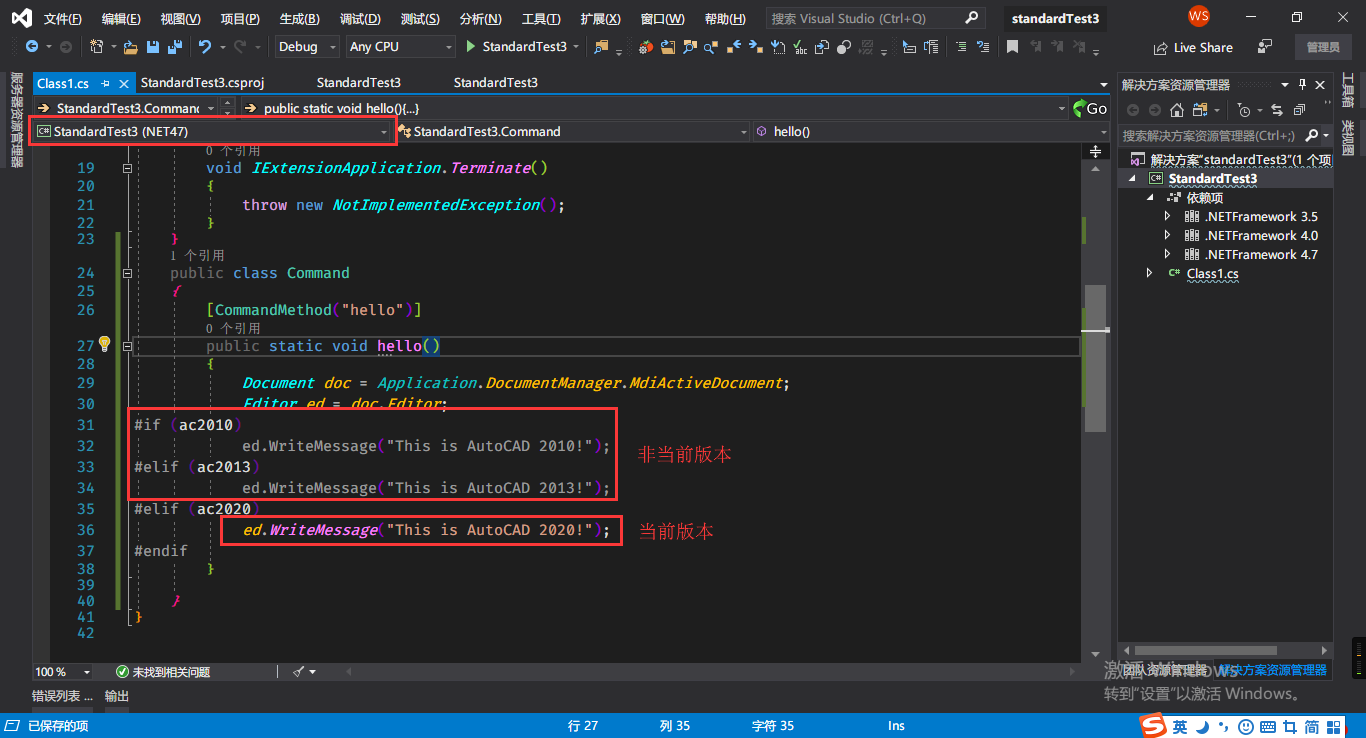1366x738 pixels.
Task: Open the Debug configuration dropdown
Action: 307,47
